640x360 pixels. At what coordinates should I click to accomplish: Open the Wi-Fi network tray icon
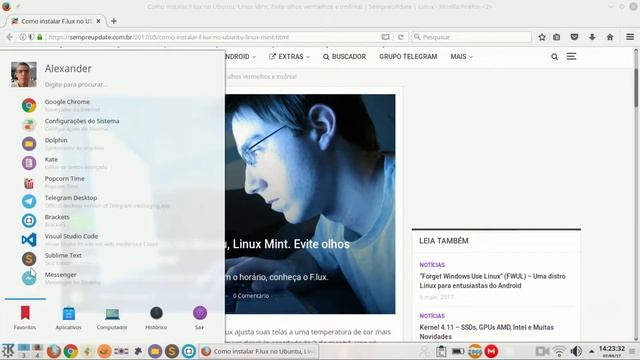[559, 351]
